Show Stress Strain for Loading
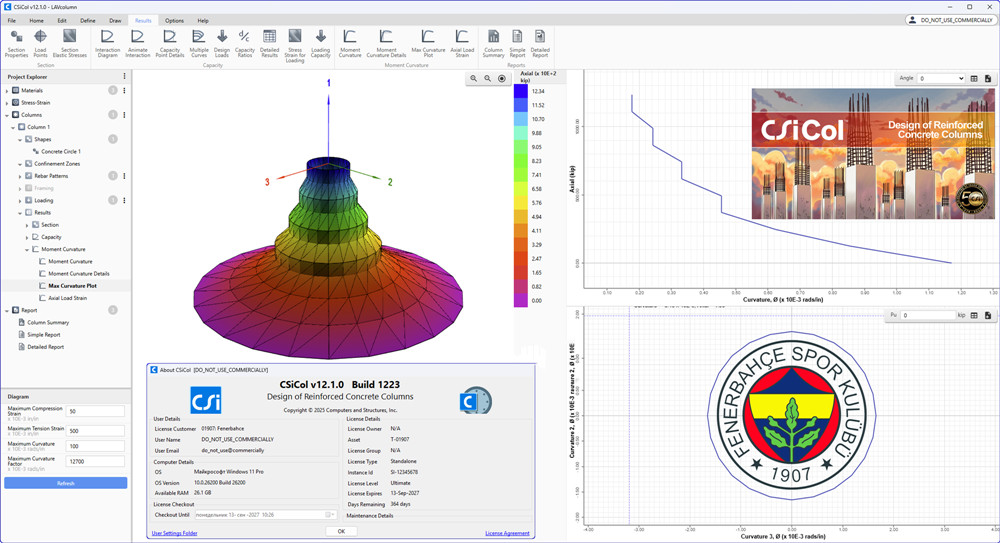The height and width of the screenshot is (543, 1000). (x=295, y=45)
